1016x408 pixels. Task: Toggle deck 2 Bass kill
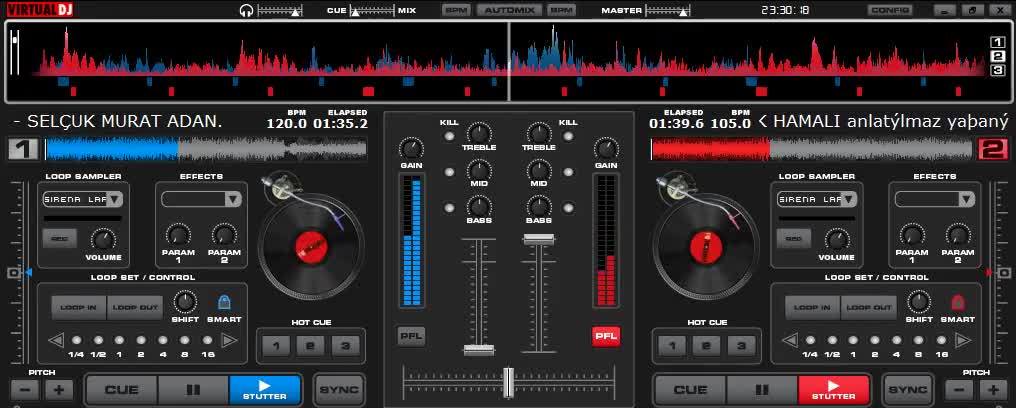click(568, 208)
